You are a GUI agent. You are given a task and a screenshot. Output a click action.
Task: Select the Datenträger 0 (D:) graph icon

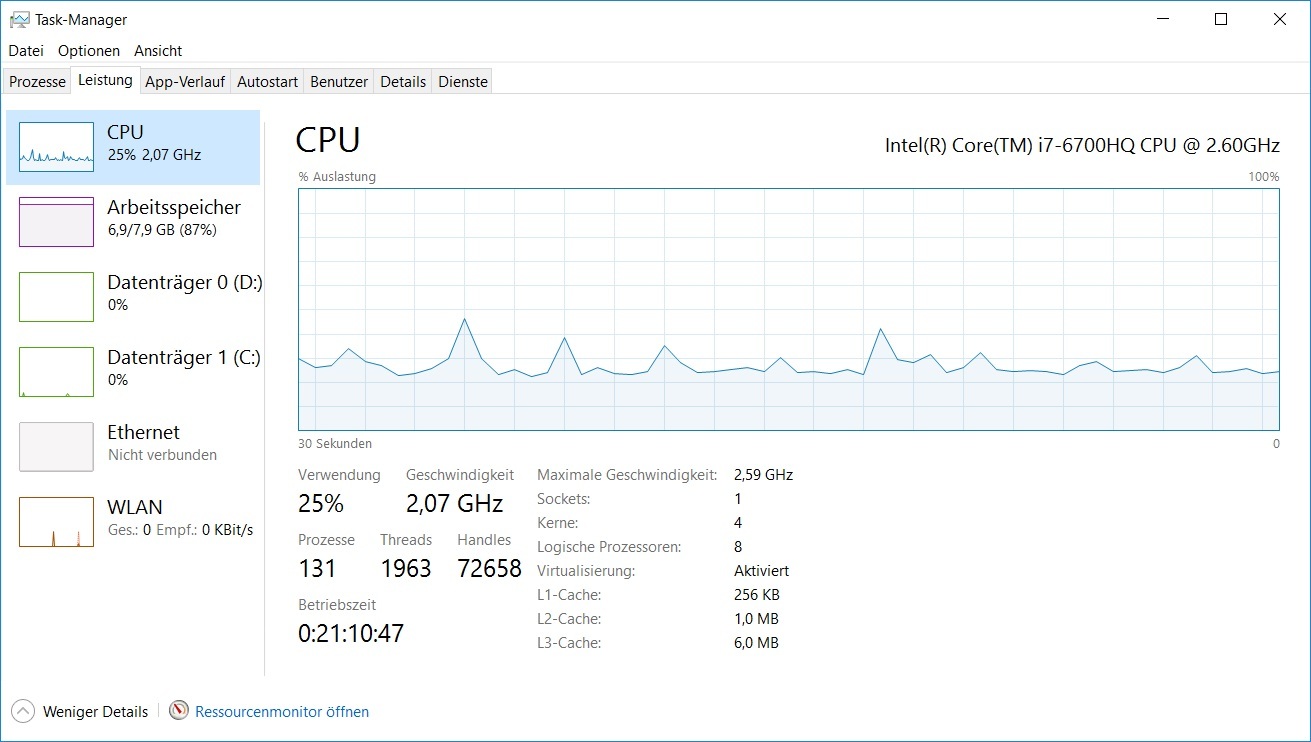pos(56,297)
